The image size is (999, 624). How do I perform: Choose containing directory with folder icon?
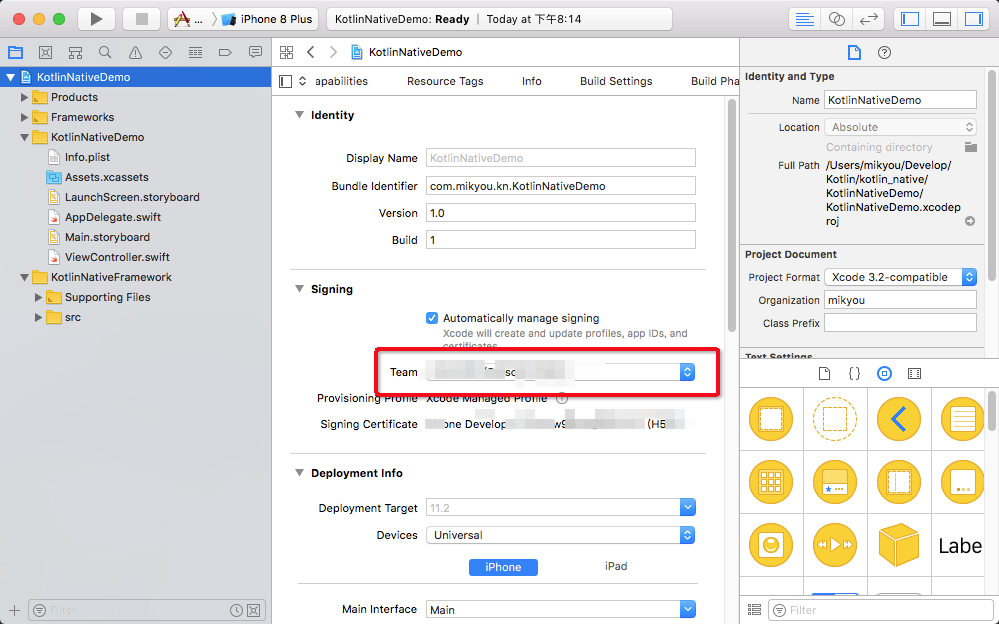tap(970, 147)
